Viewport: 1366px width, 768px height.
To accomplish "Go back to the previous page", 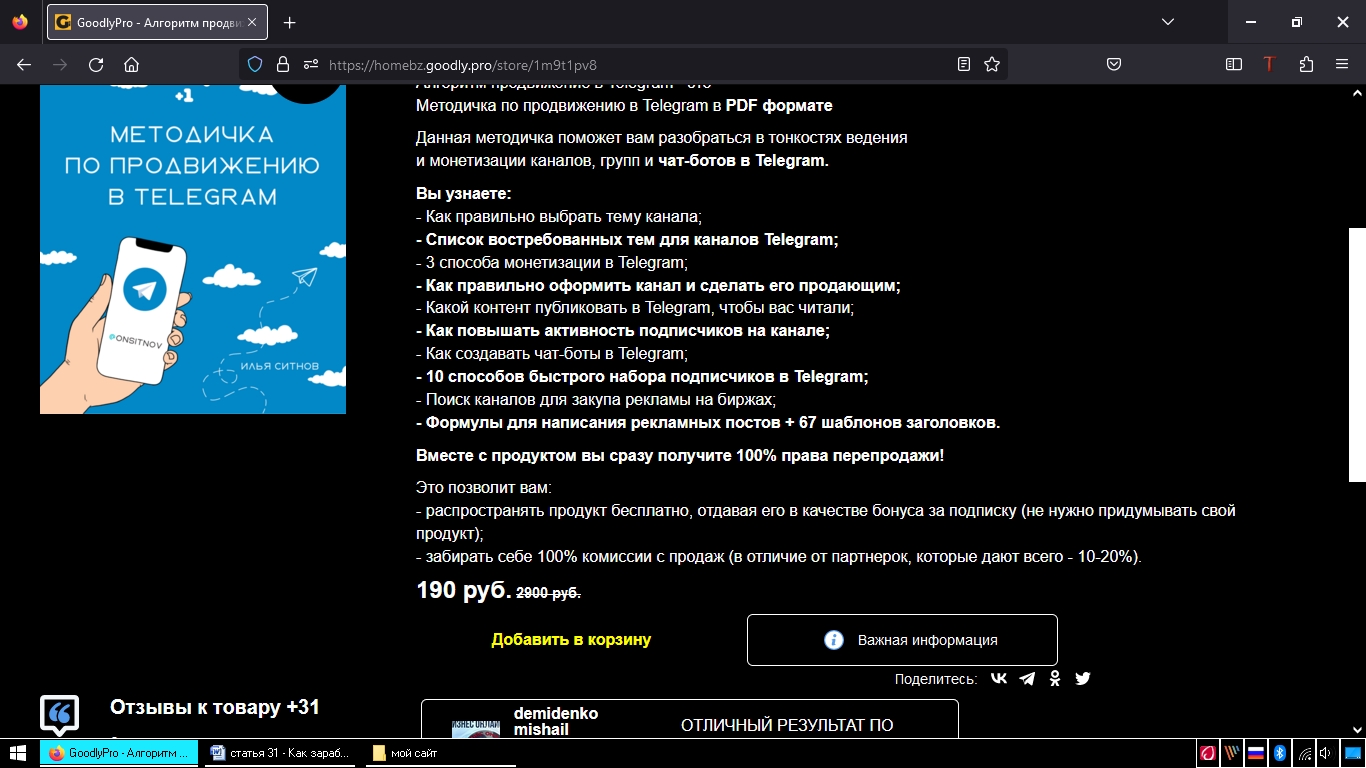I will (x=24, y=64).
